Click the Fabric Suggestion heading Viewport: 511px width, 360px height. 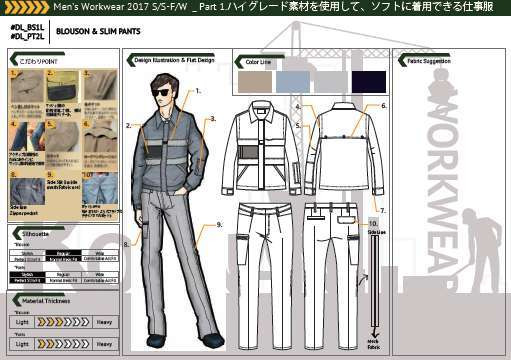[x=429, y=61]
